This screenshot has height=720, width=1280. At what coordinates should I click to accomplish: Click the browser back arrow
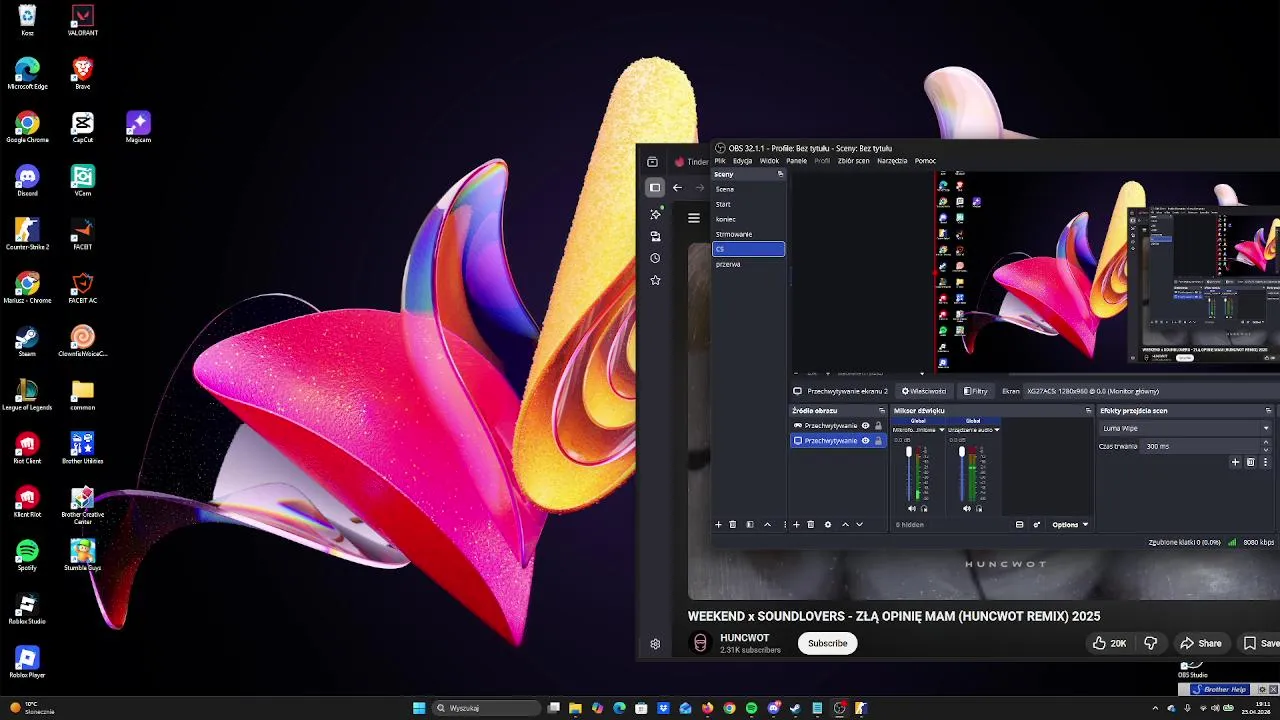coord(677,187)
